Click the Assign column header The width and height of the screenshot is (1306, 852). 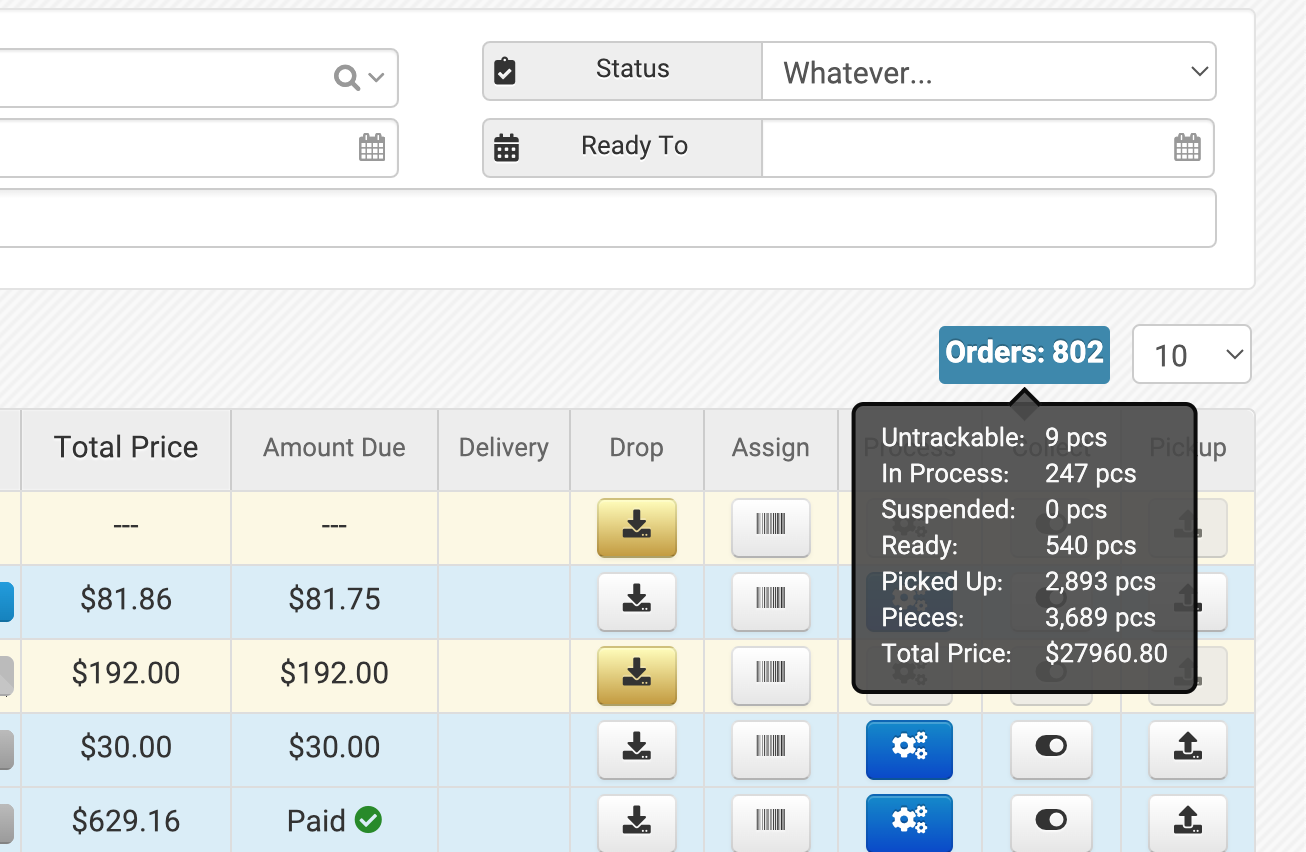coord(771,448)
